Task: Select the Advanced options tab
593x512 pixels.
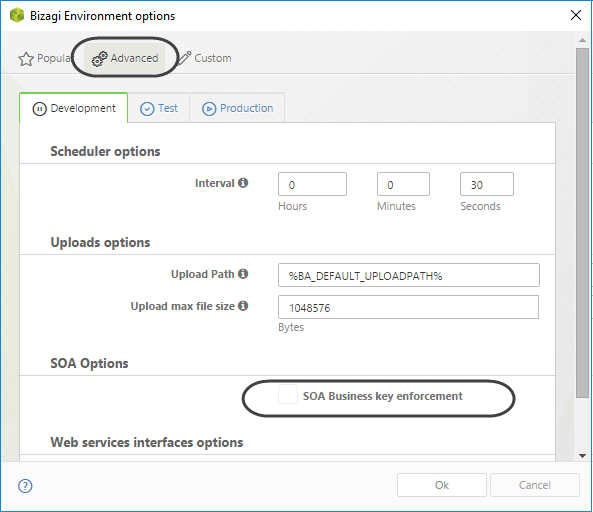Action: click(x=125, y=58)
